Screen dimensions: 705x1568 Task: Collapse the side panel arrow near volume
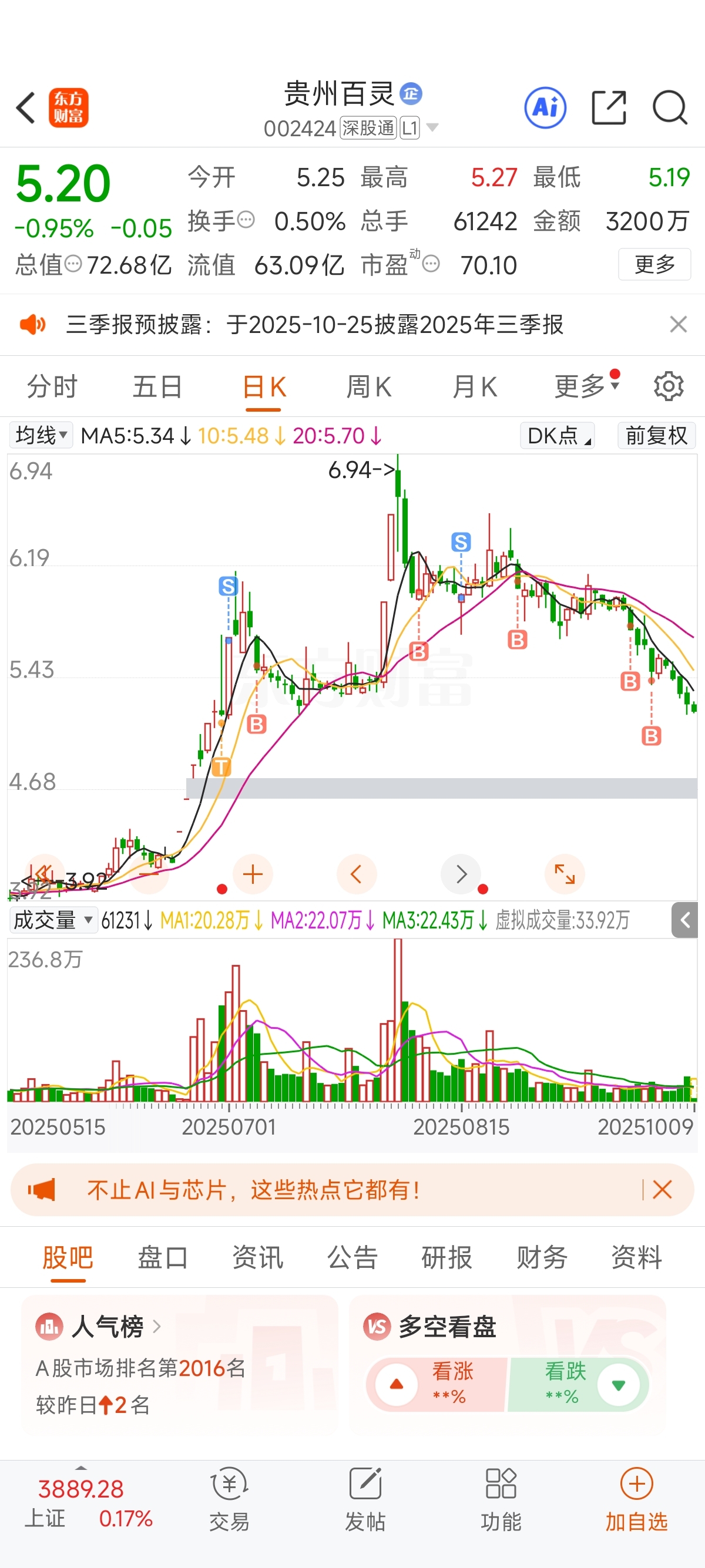click(685, 920)
